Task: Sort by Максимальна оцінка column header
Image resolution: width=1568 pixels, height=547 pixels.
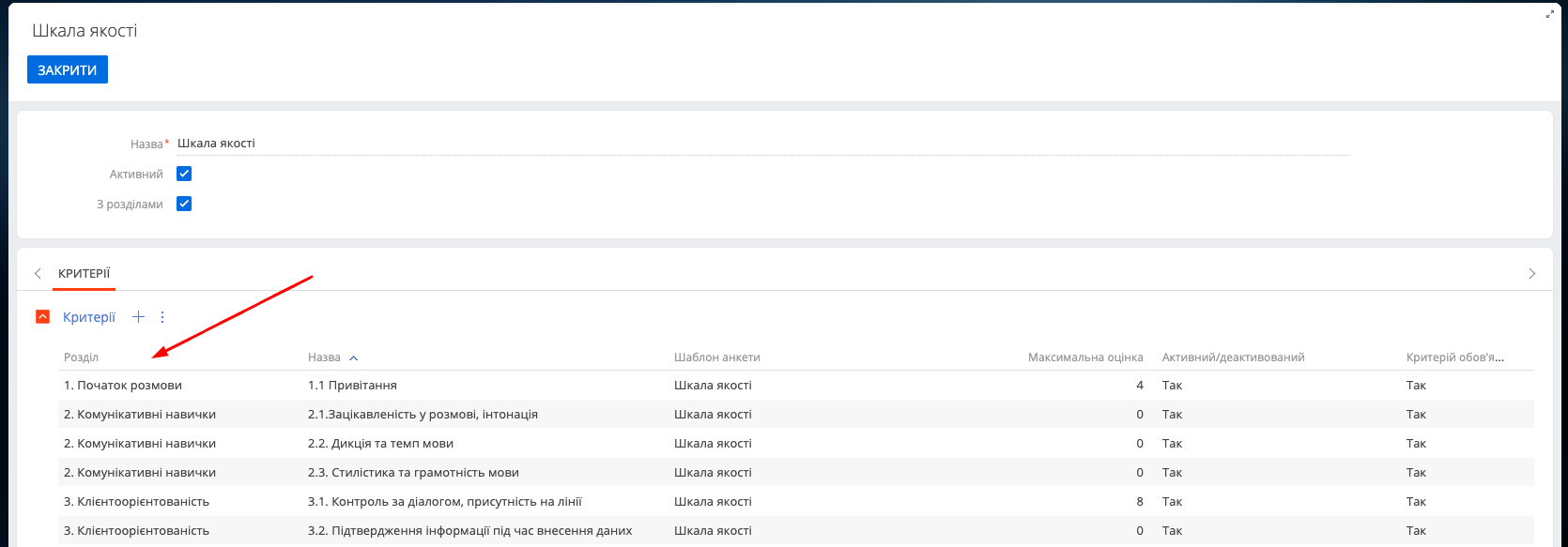Action: [1085, 357]
